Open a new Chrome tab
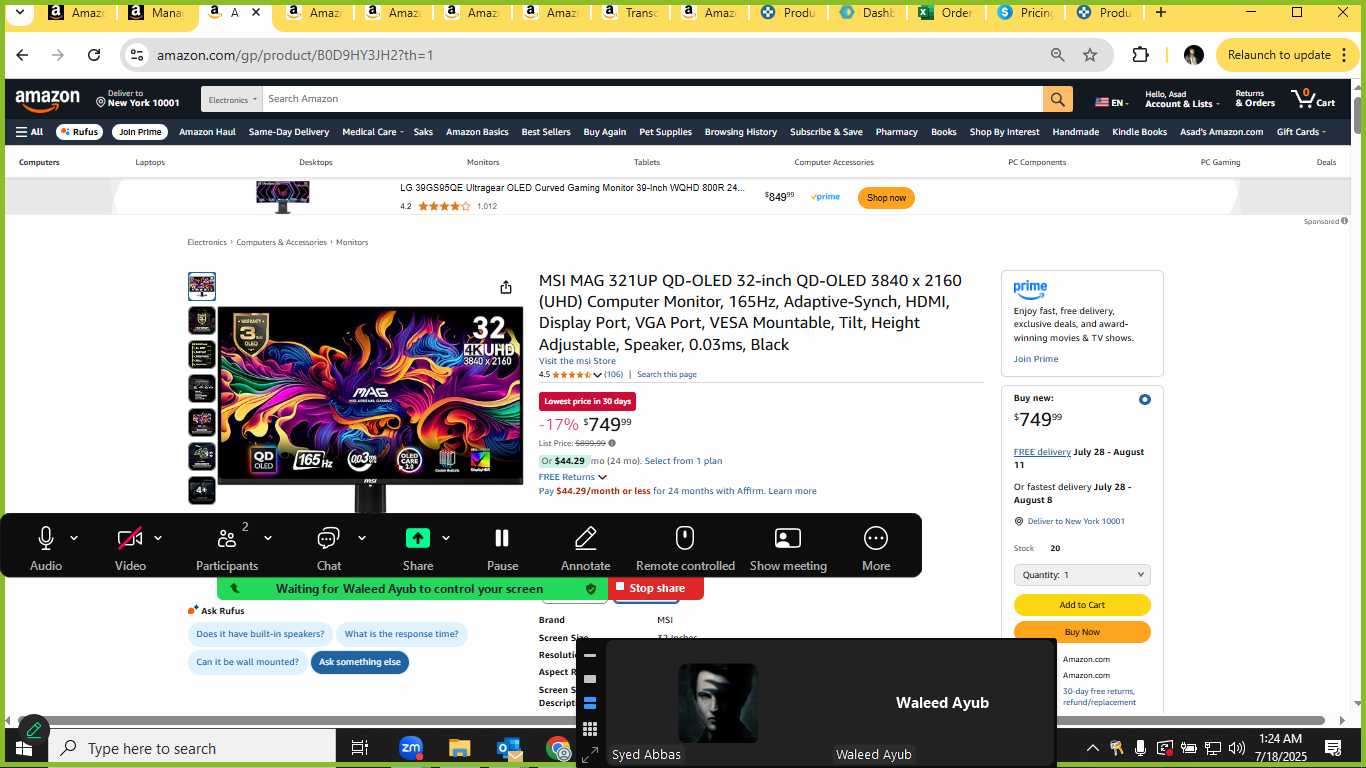The image size is (1366, 768). pos(1160,13)
